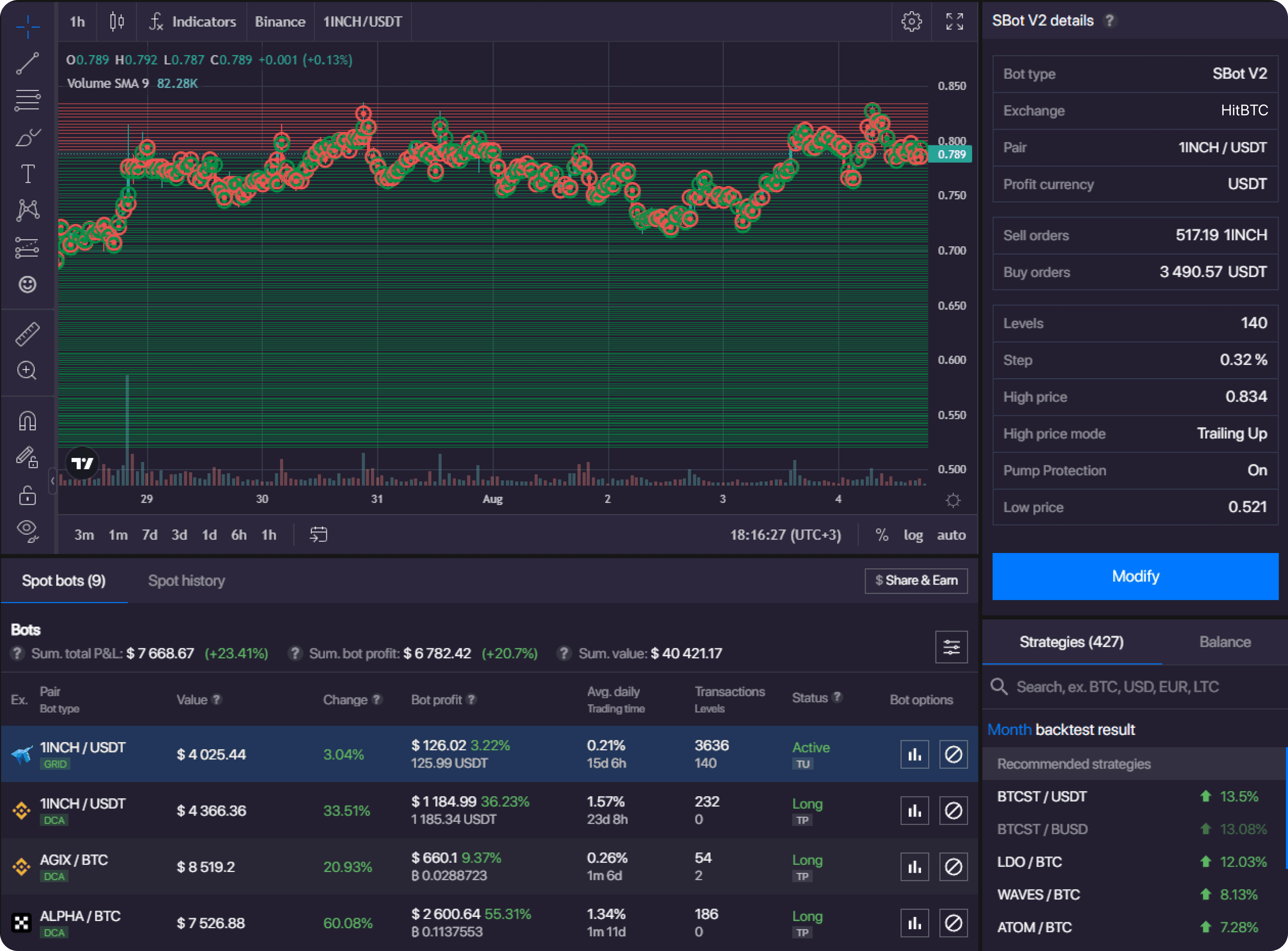Screen dimensions: 1288x951
Task: Click the drawing/pencil tool icon
Action: point(27,457)
